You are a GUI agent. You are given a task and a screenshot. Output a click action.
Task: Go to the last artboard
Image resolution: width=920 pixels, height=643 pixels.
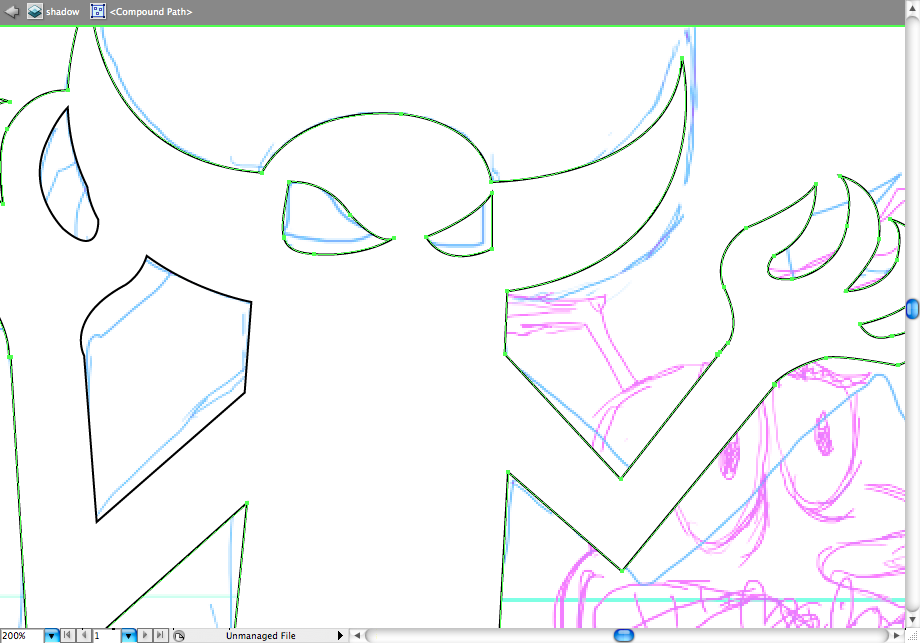pyautogui.click(x=161, y=635)
